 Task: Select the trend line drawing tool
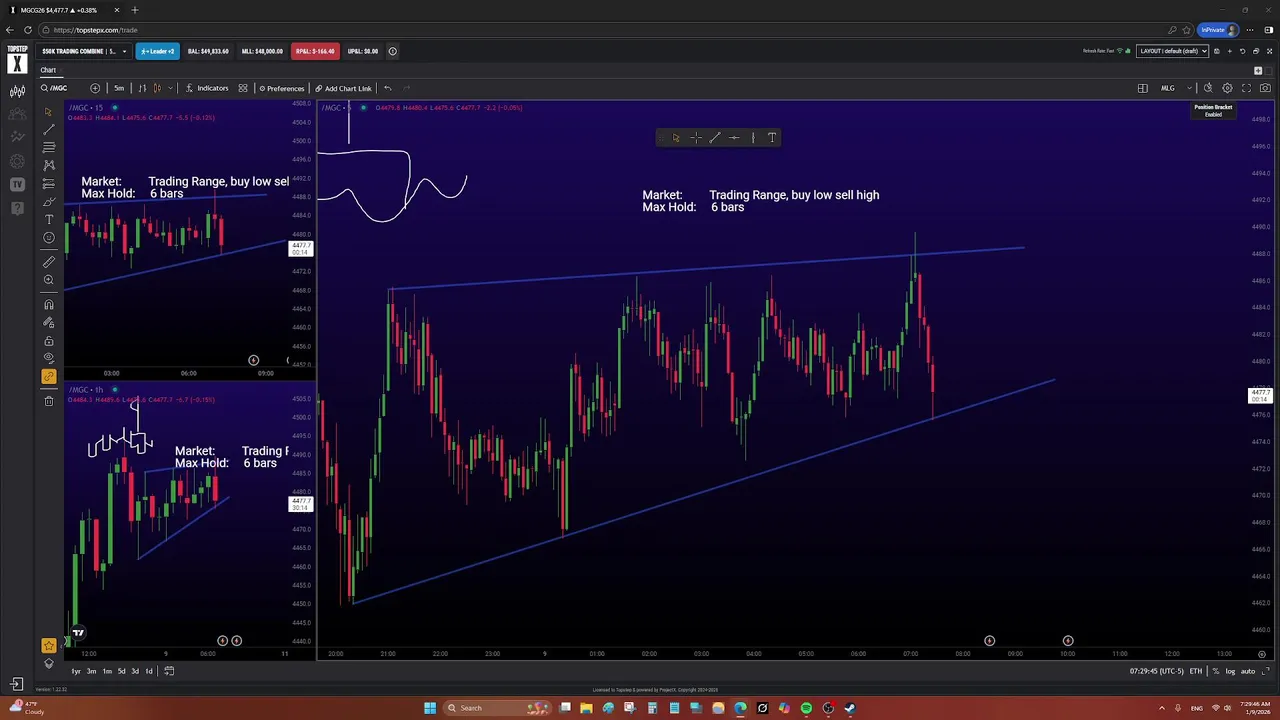click(x=48, y=130)
